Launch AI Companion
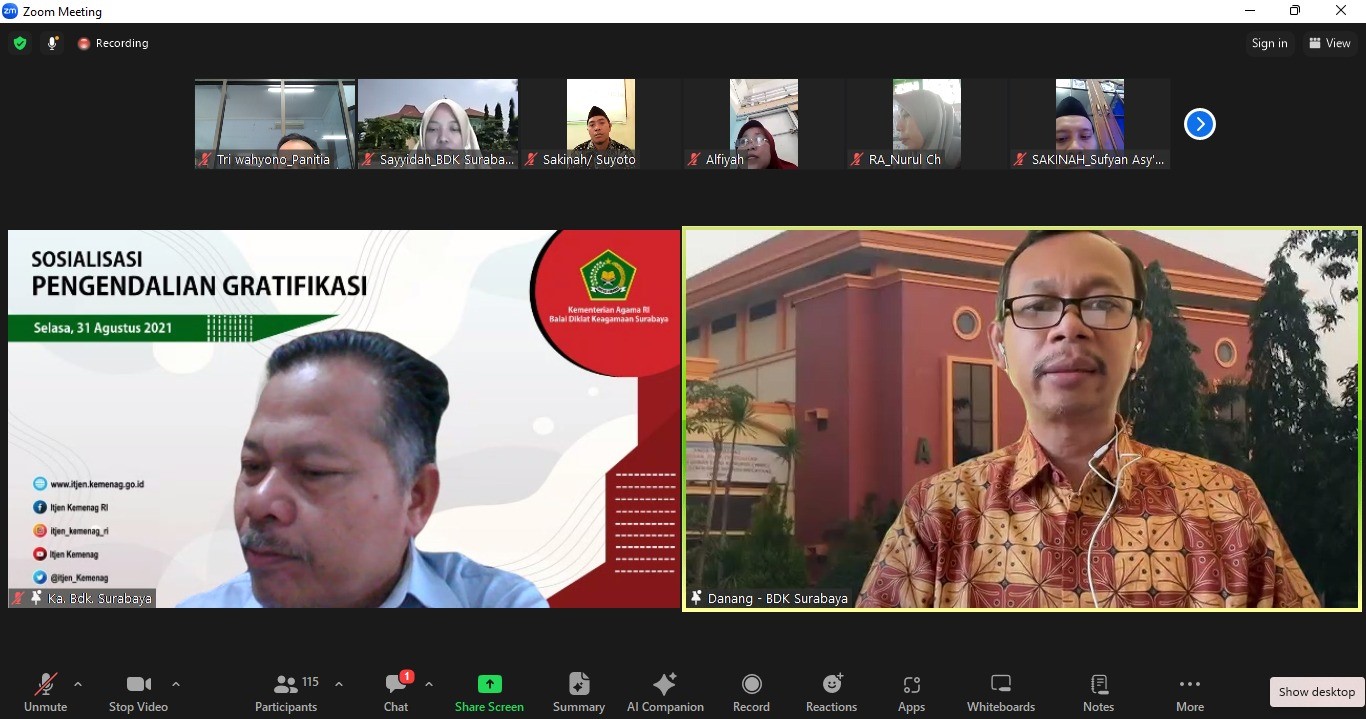The image size is (1366, 719). [x=665, y=693]
